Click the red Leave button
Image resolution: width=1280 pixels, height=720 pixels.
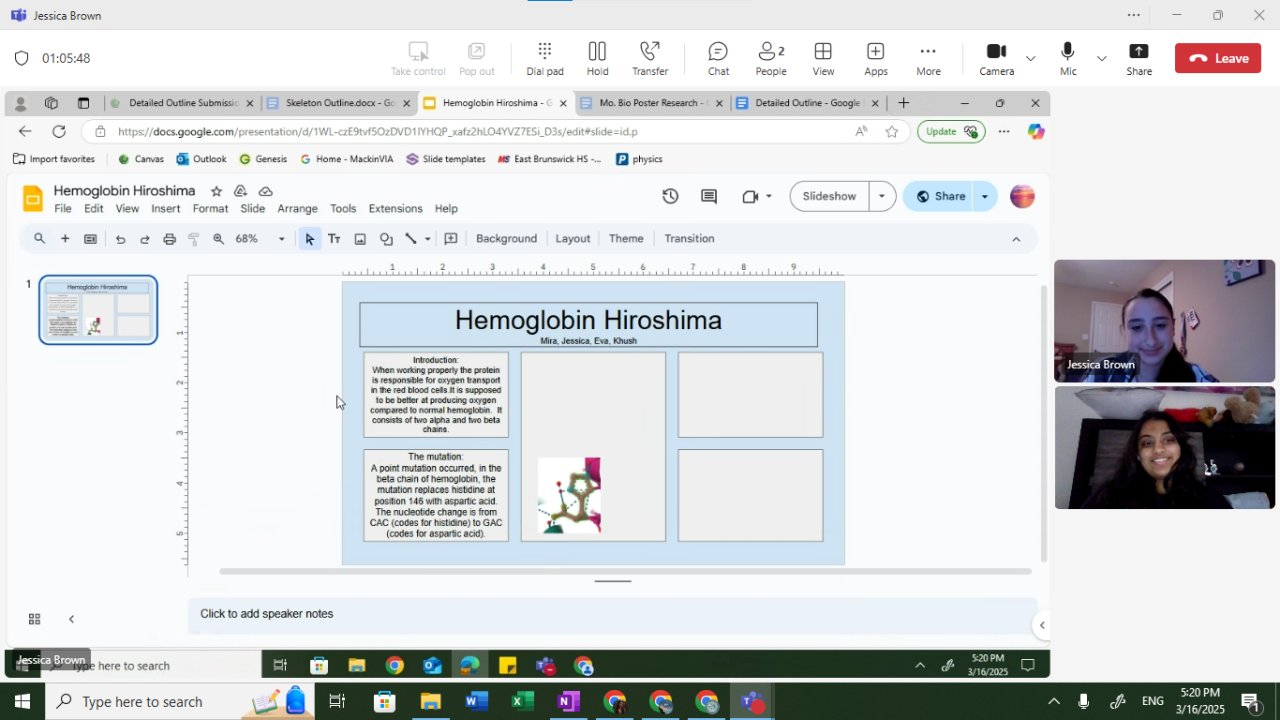tap(1218, 58)
